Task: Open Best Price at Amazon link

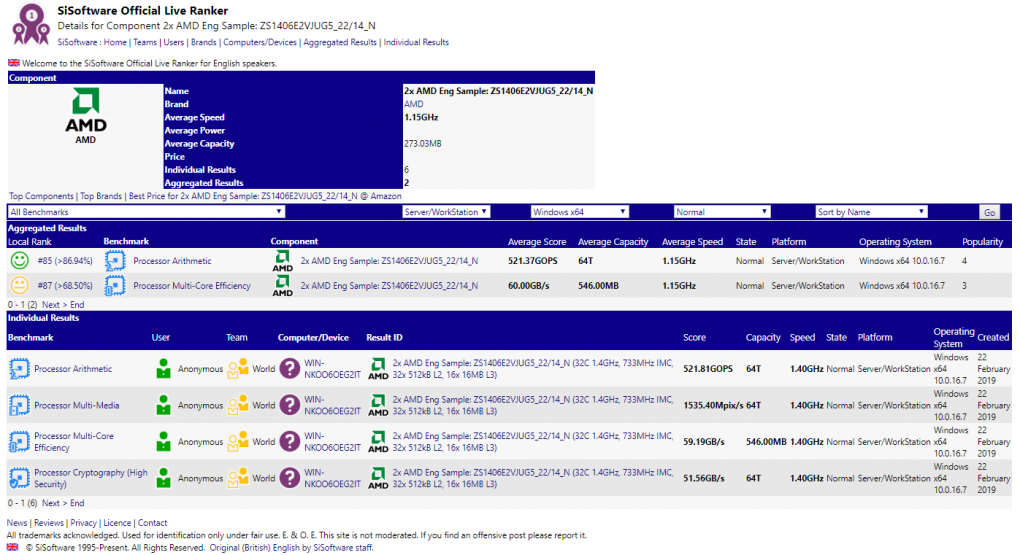Action: point(265,196)
